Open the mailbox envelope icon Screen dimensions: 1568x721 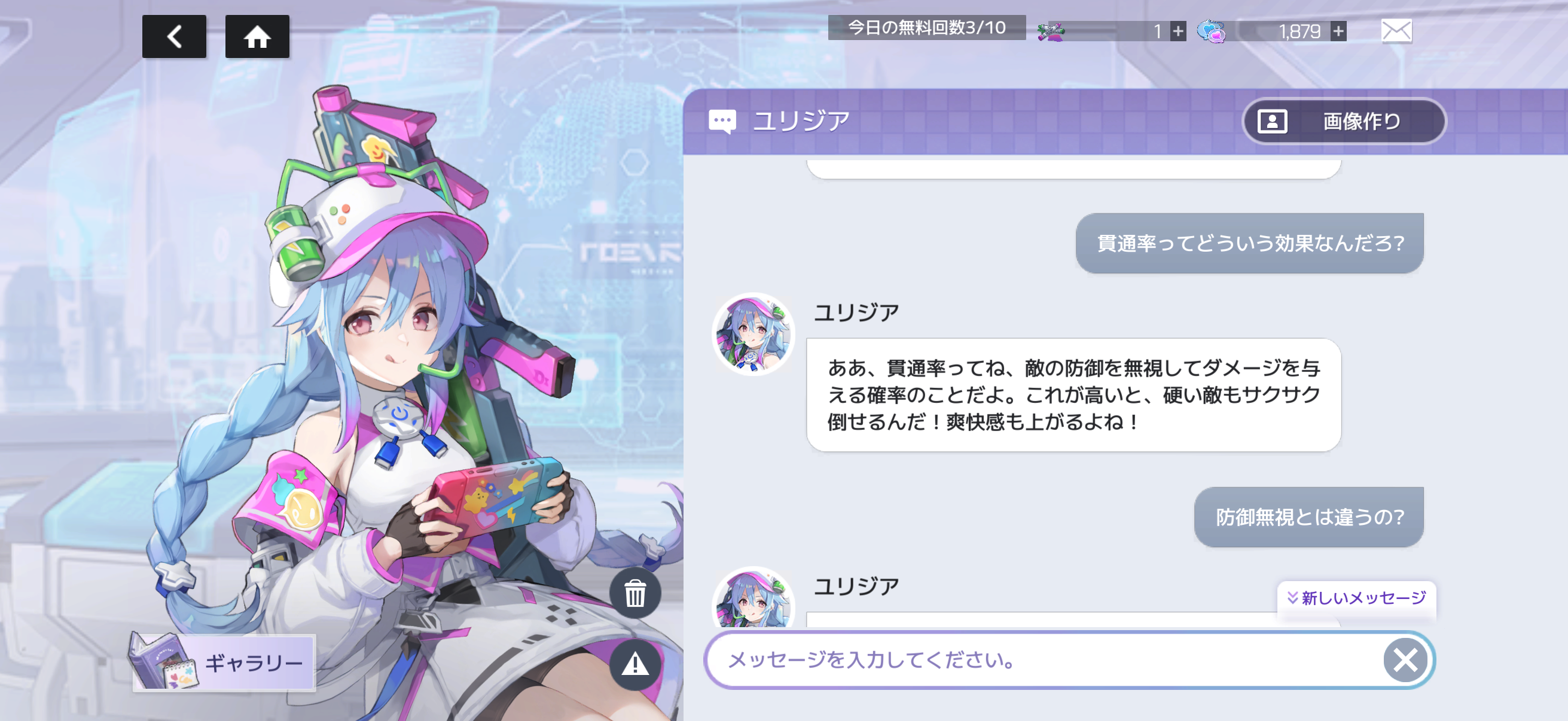click(x=1396, y=30)
